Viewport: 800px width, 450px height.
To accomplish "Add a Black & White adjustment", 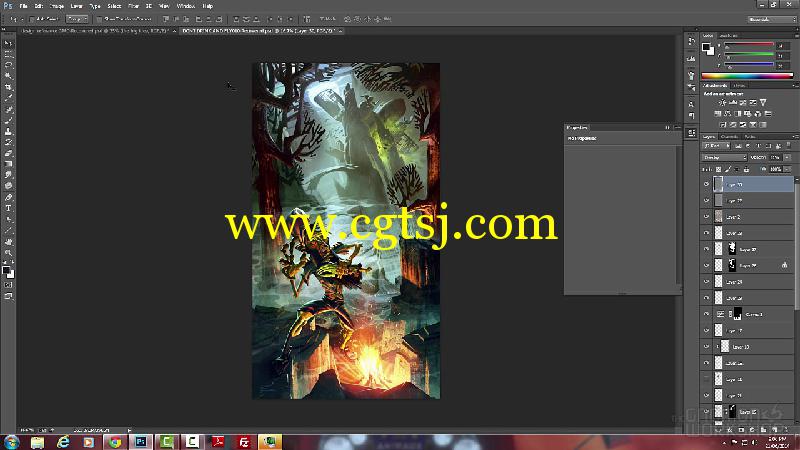I will [x=738, y=113].
